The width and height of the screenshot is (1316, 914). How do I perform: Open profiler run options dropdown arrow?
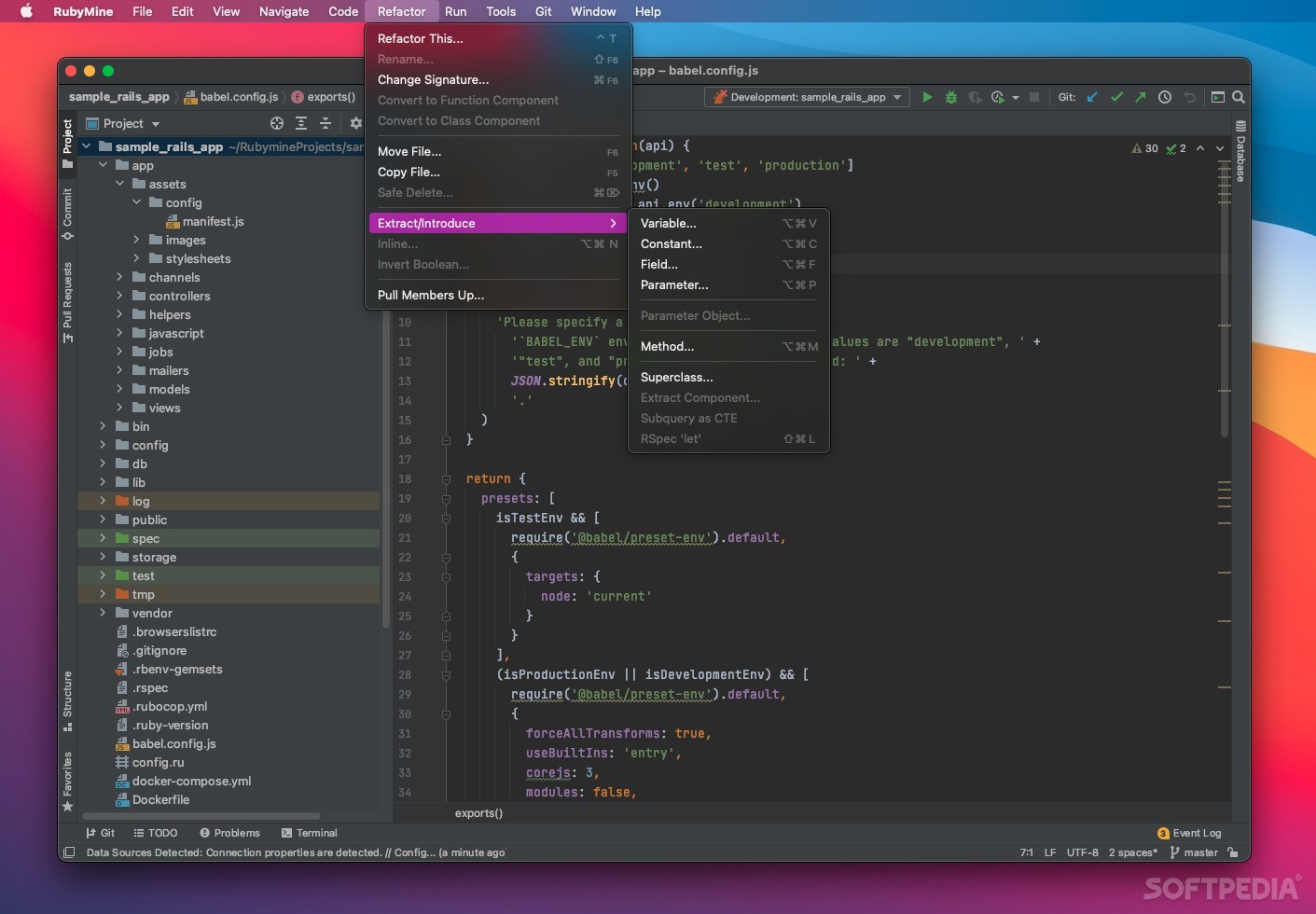pyautogui.click(x=1016, y=98)
